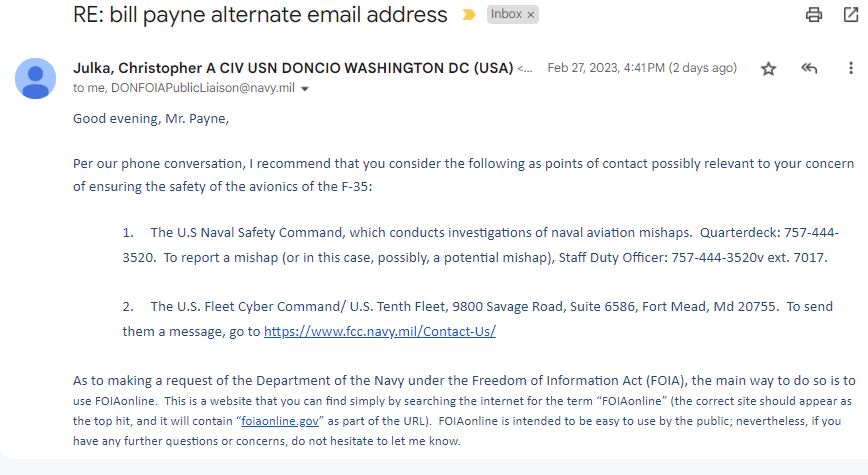The height and width of the screenshot is (475, 868).
Task: Expand recipient details with the small down arrow
Action: [304, 89]
